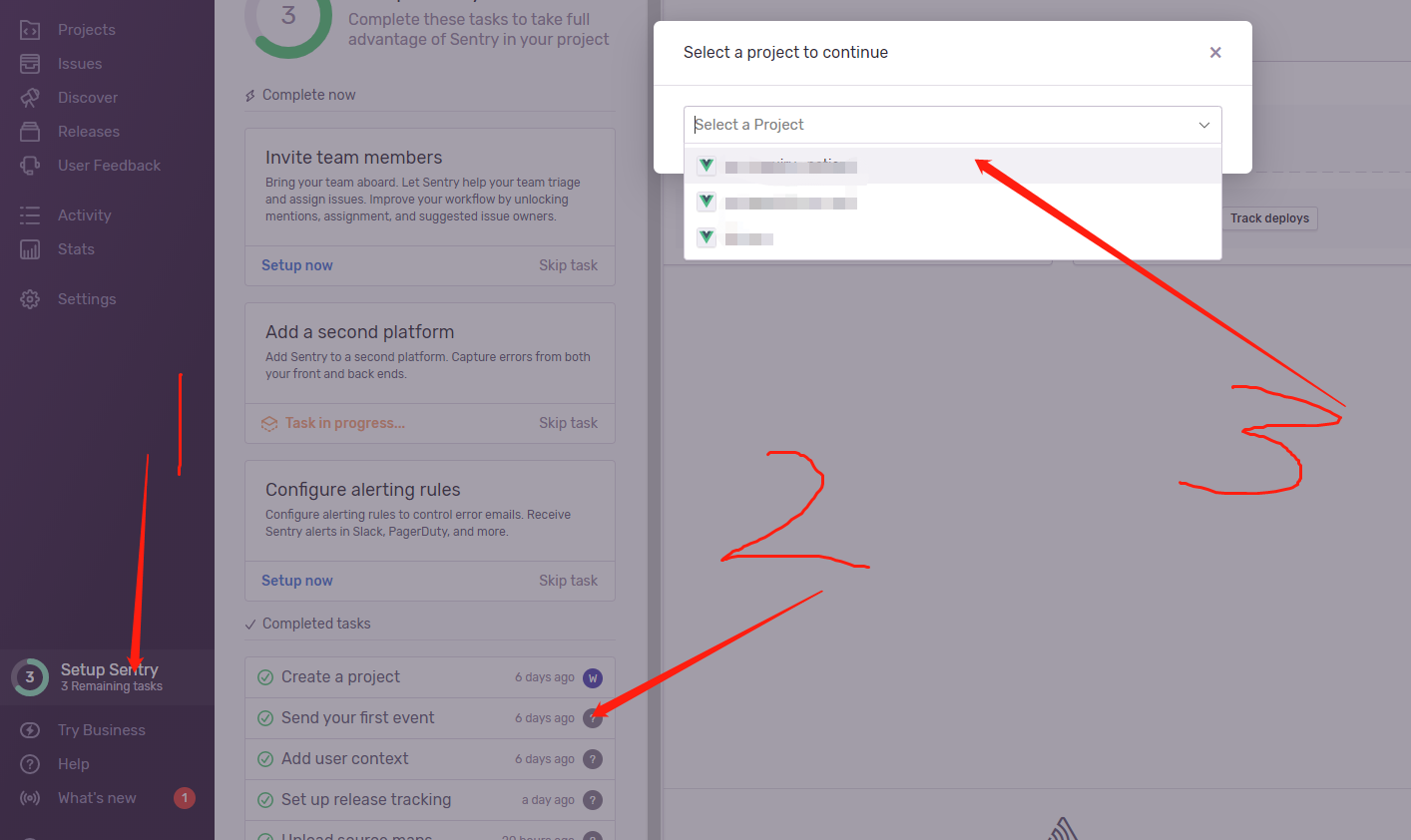Viewport: 1411px width, 840px height.
Task: Click checkmark beside Create a project
Action: [x=265, y=677]
